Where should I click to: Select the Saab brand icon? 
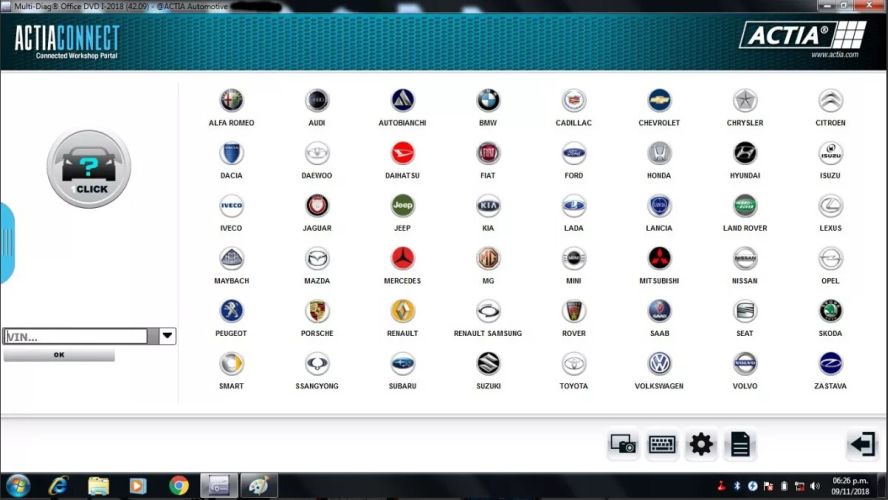click(659, 311)
